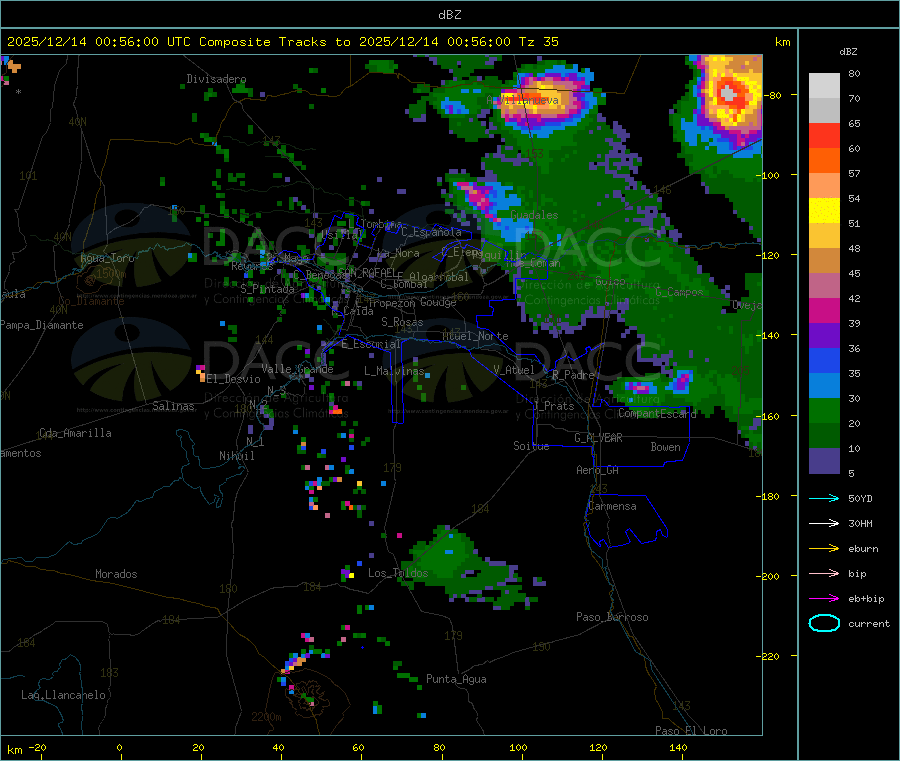
Task: Select the light gray swatch below 80 dBZ
Action: click(824, 86)
